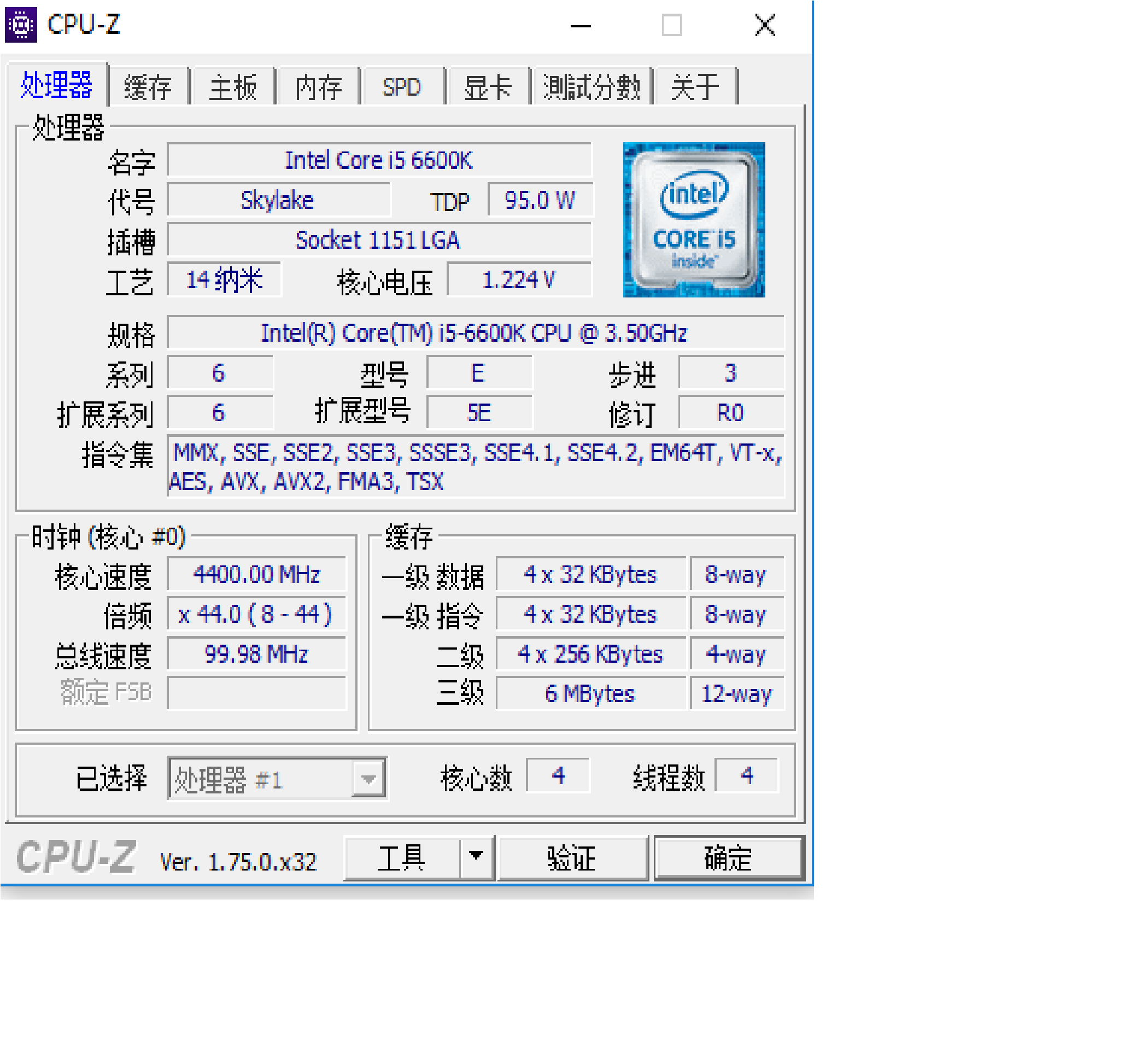Open the 測試分數 benchmark tab
This screenshot has width=1148, height=1063.
591,87
